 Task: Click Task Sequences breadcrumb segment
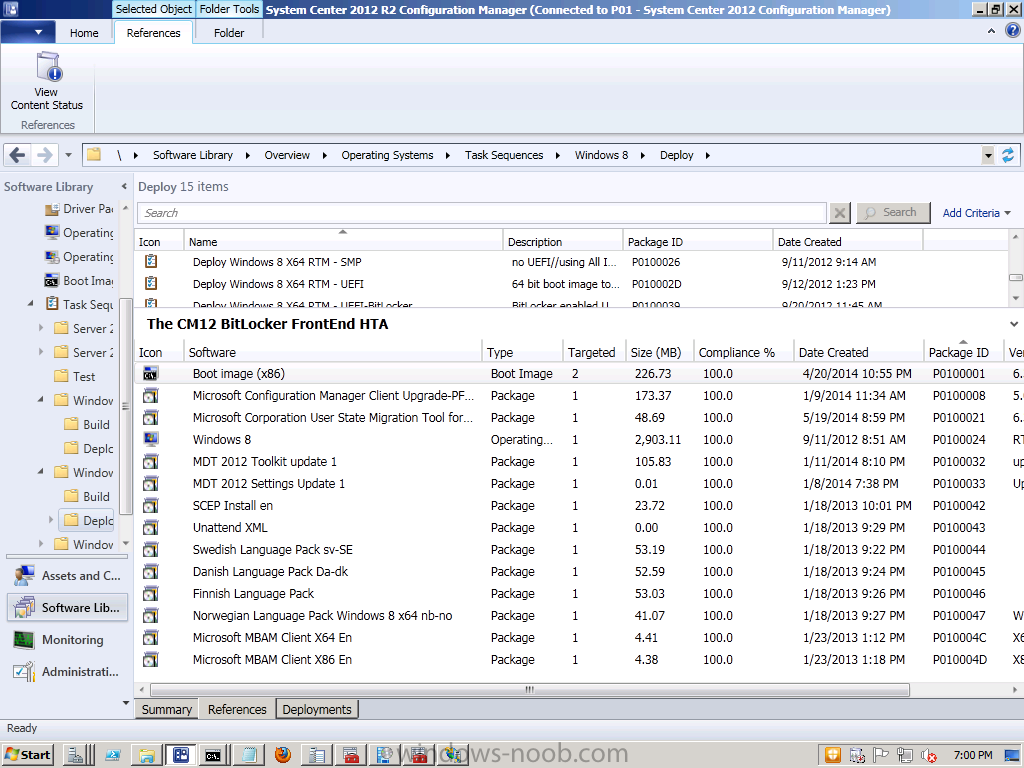pos(504,155)
